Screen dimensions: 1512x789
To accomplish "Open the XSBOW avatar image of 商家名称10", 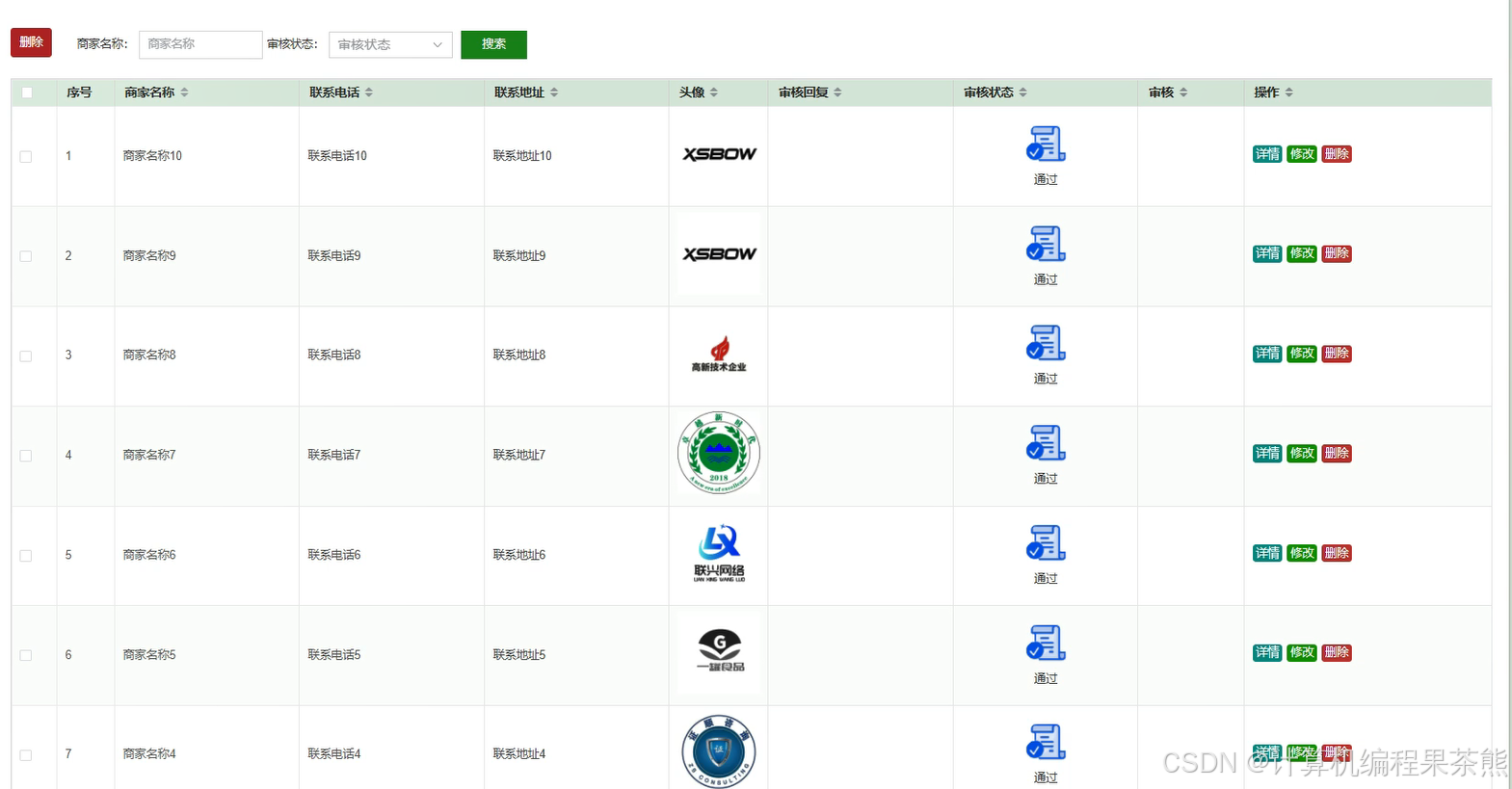I will click(719, 154).
